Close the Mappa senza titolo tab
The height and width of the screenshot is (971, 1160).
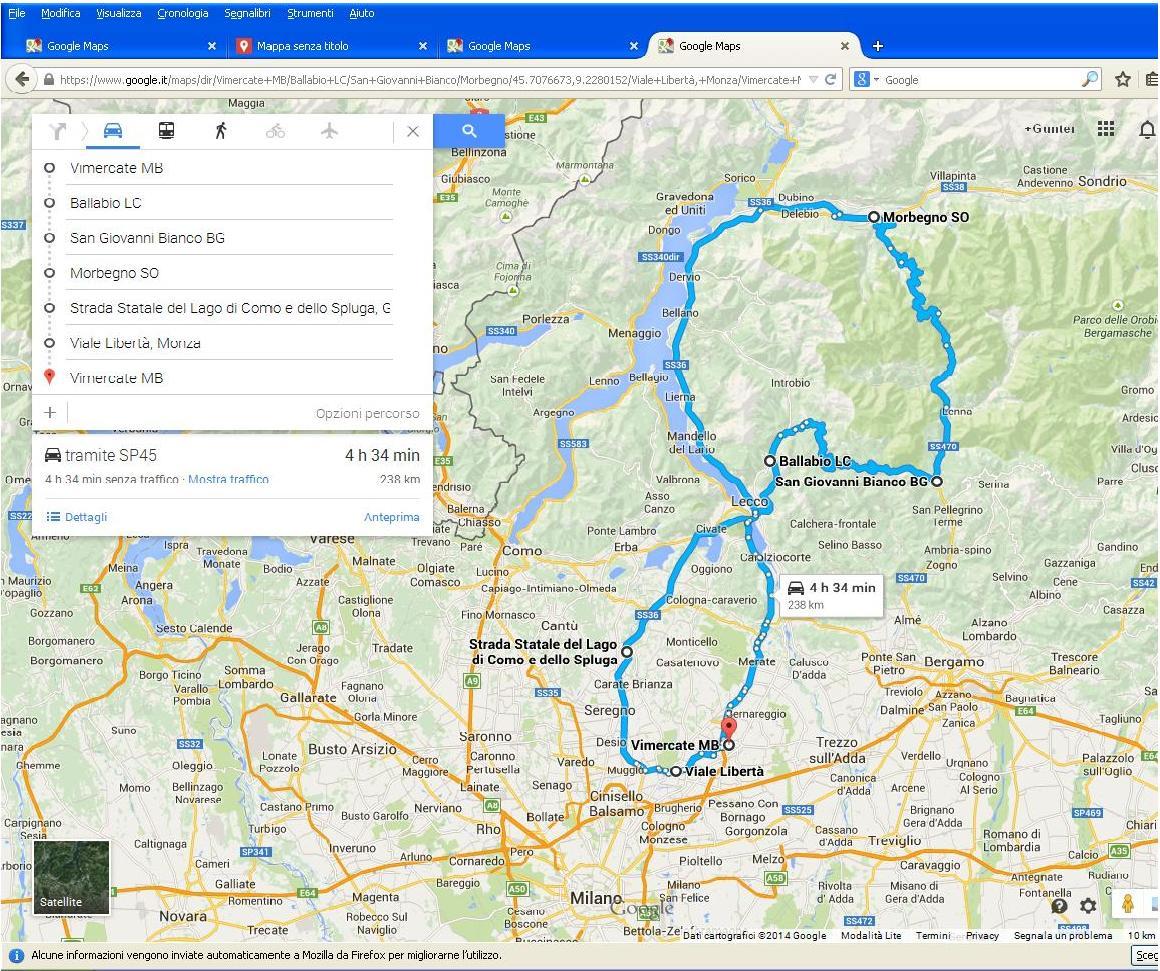click(422, 46)
